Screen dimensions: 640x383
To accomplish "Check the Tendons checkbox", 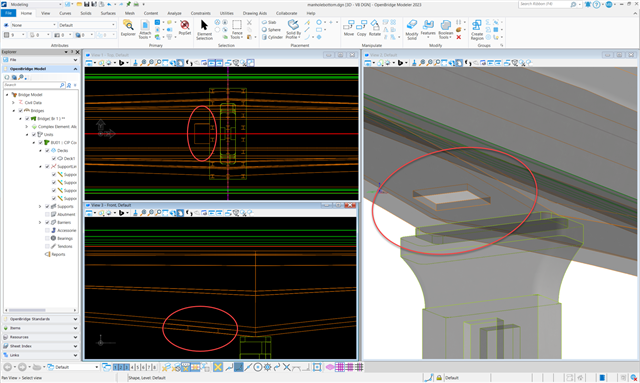I will click(x=47, y=246).
